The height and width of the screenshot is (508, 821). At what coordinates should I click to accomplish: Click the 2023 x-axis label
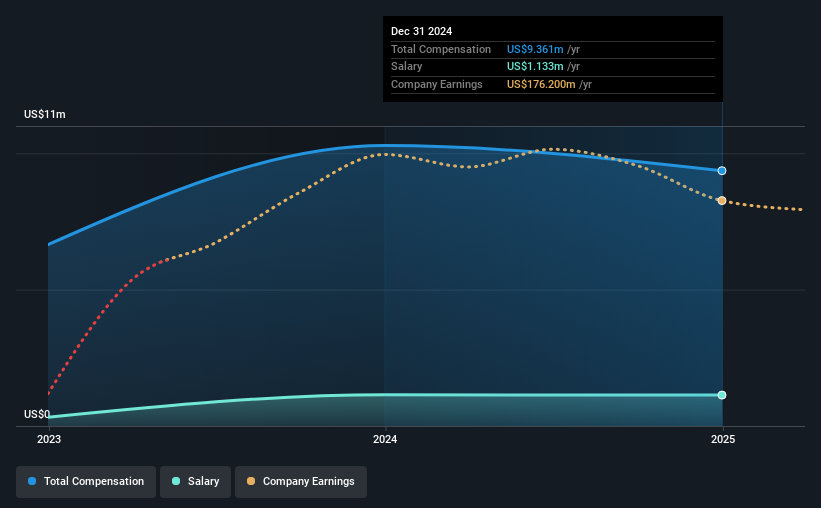[49, 439]
